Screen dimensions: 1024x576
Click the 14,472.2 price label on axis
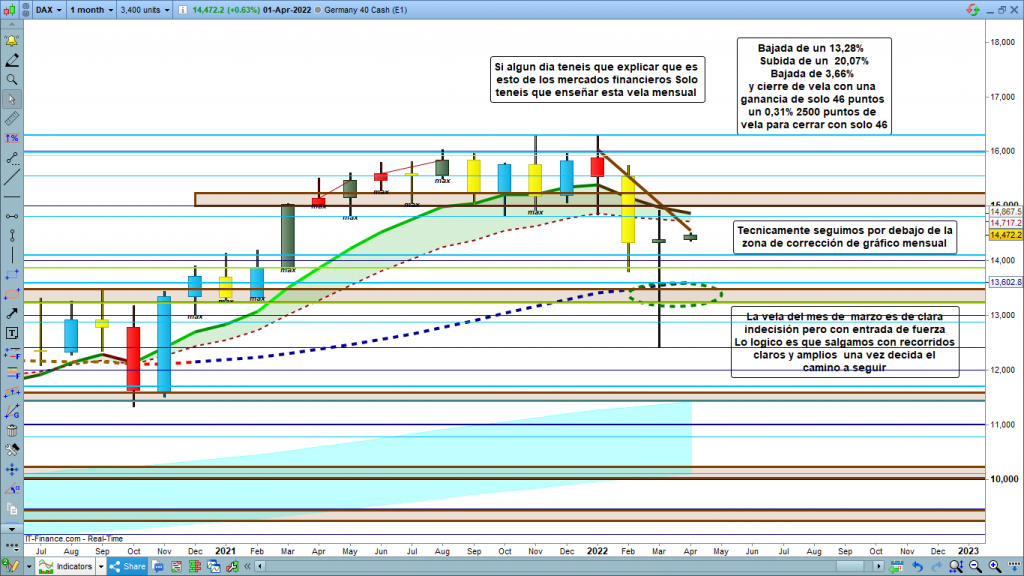1004,235
